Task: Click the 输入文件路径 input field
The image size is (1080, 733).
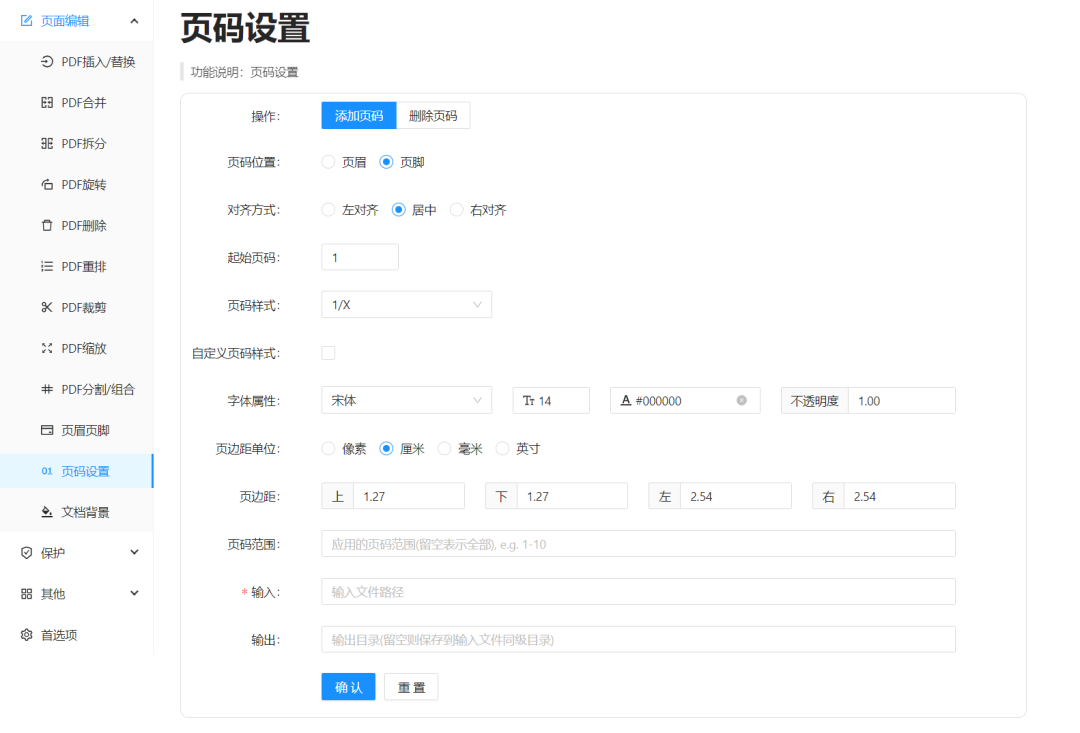Action: pyautogui.click(x=638, y=592)
